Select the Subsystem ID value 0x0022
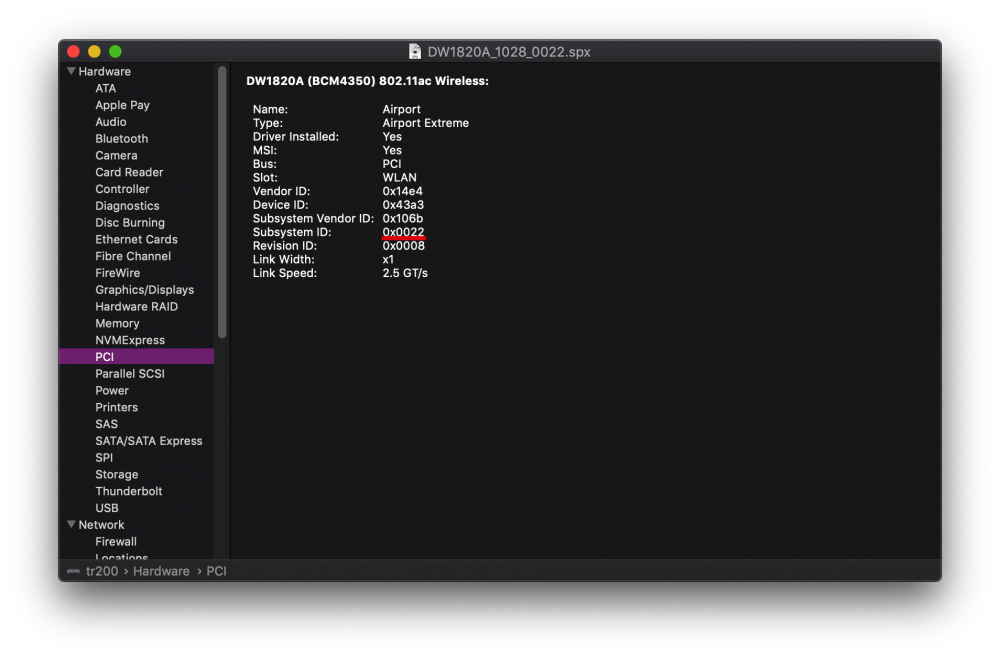 tap(403, 232)
